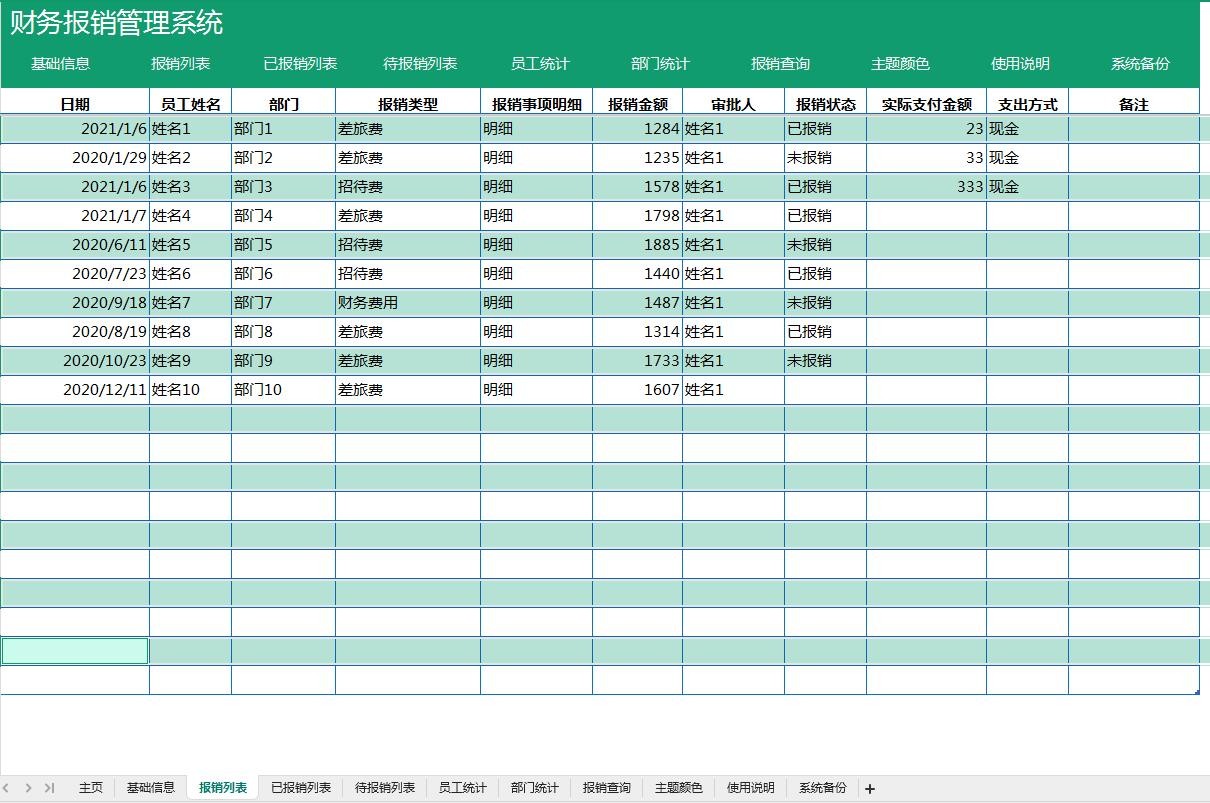Click the add new sheet plus icon

click(x=870, y=789)
